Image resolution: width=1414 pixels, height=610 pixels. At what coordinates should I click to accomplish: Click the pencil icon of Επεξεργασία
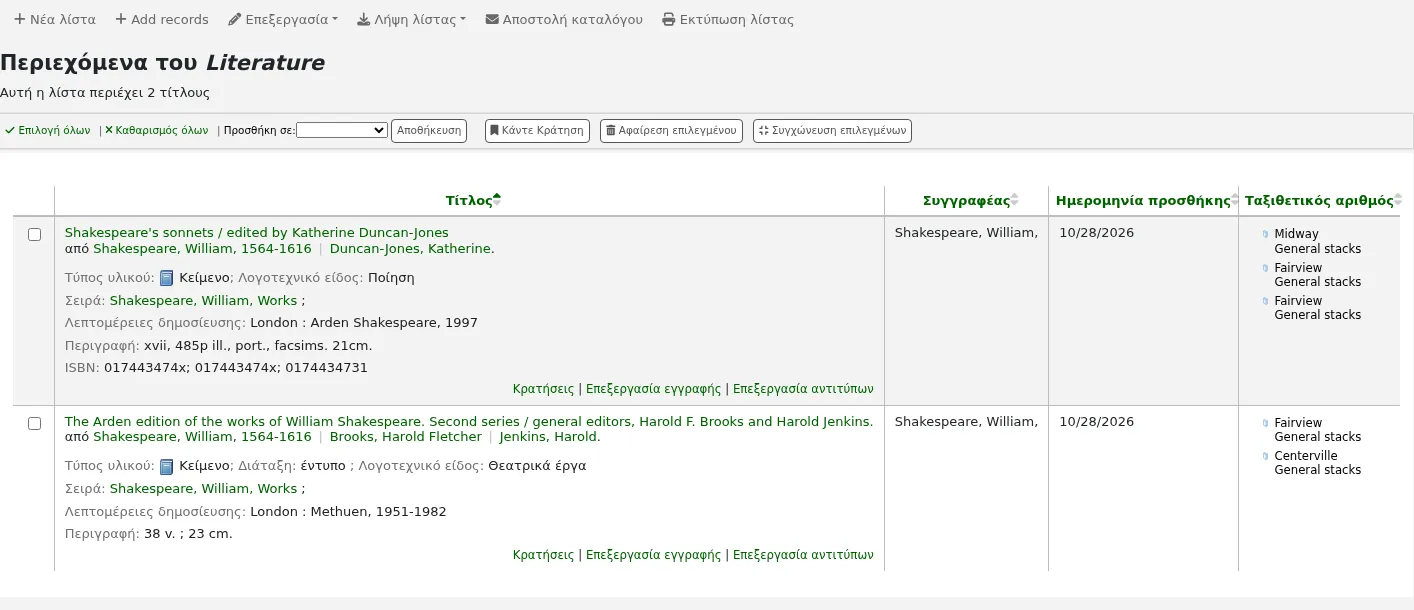pos(235,19)
